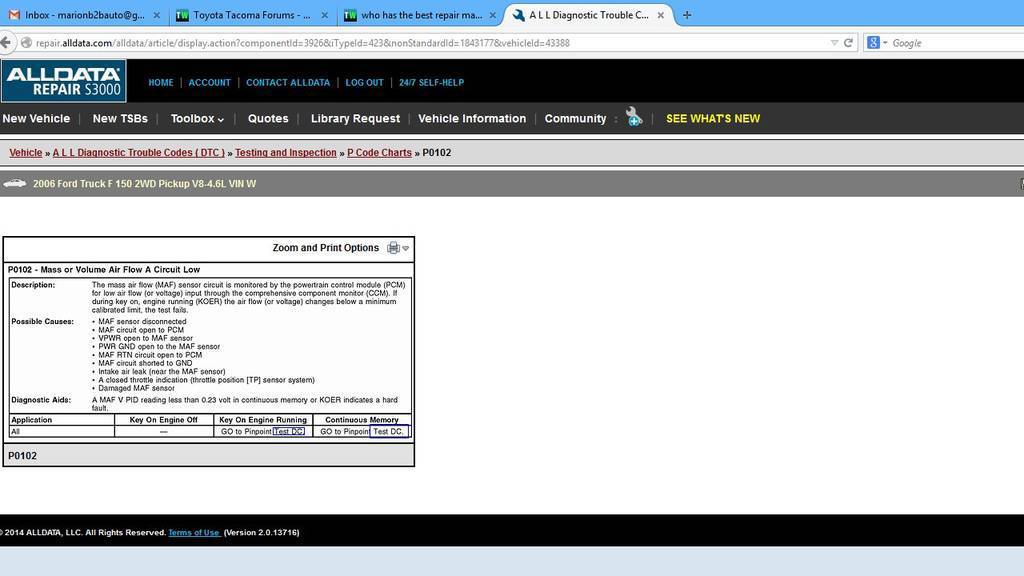
Task: Click the 'Application' column header
Action: (31, 420)
